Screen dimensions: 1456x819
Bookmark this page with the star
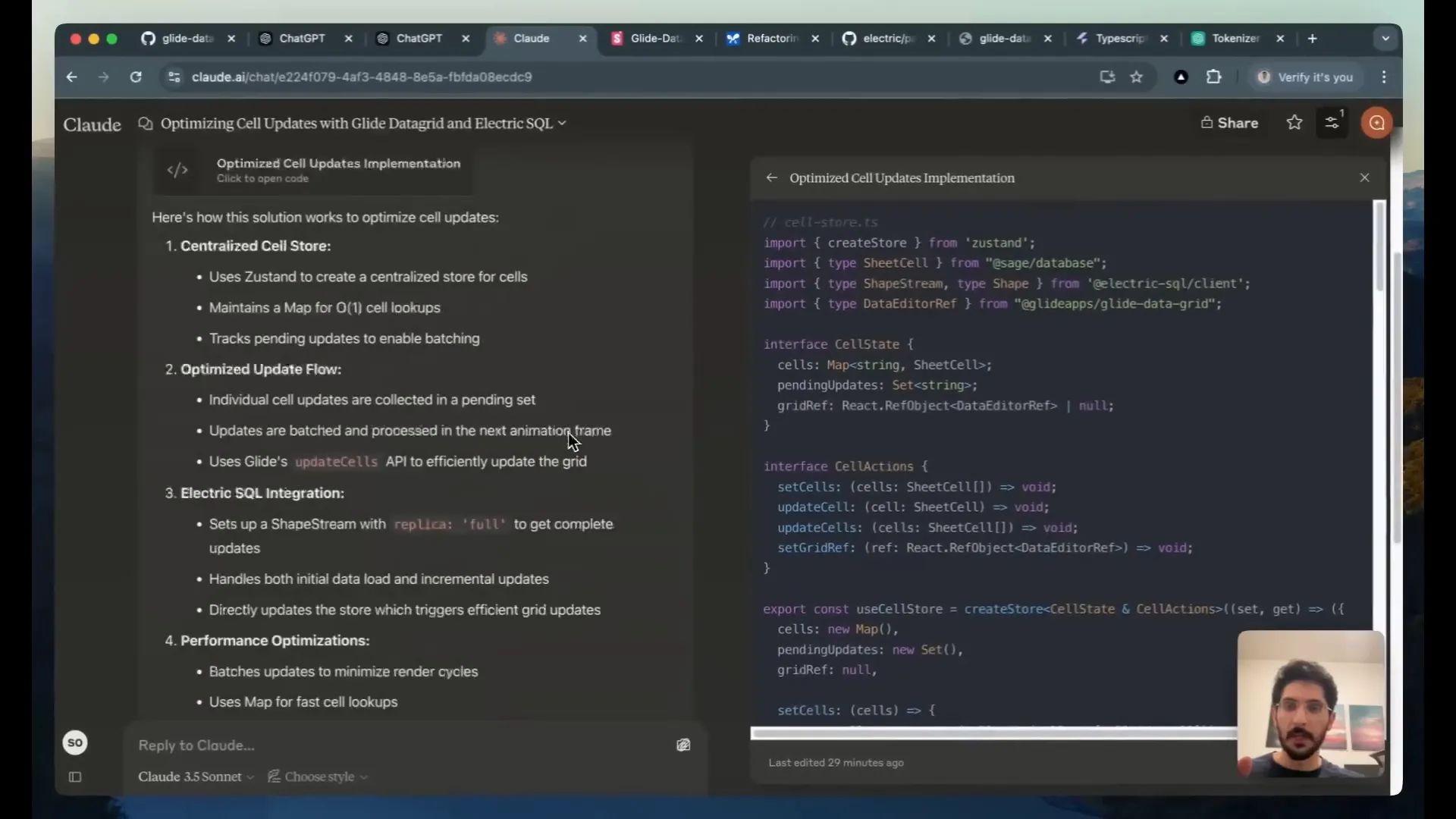(x=1137, y=77)
